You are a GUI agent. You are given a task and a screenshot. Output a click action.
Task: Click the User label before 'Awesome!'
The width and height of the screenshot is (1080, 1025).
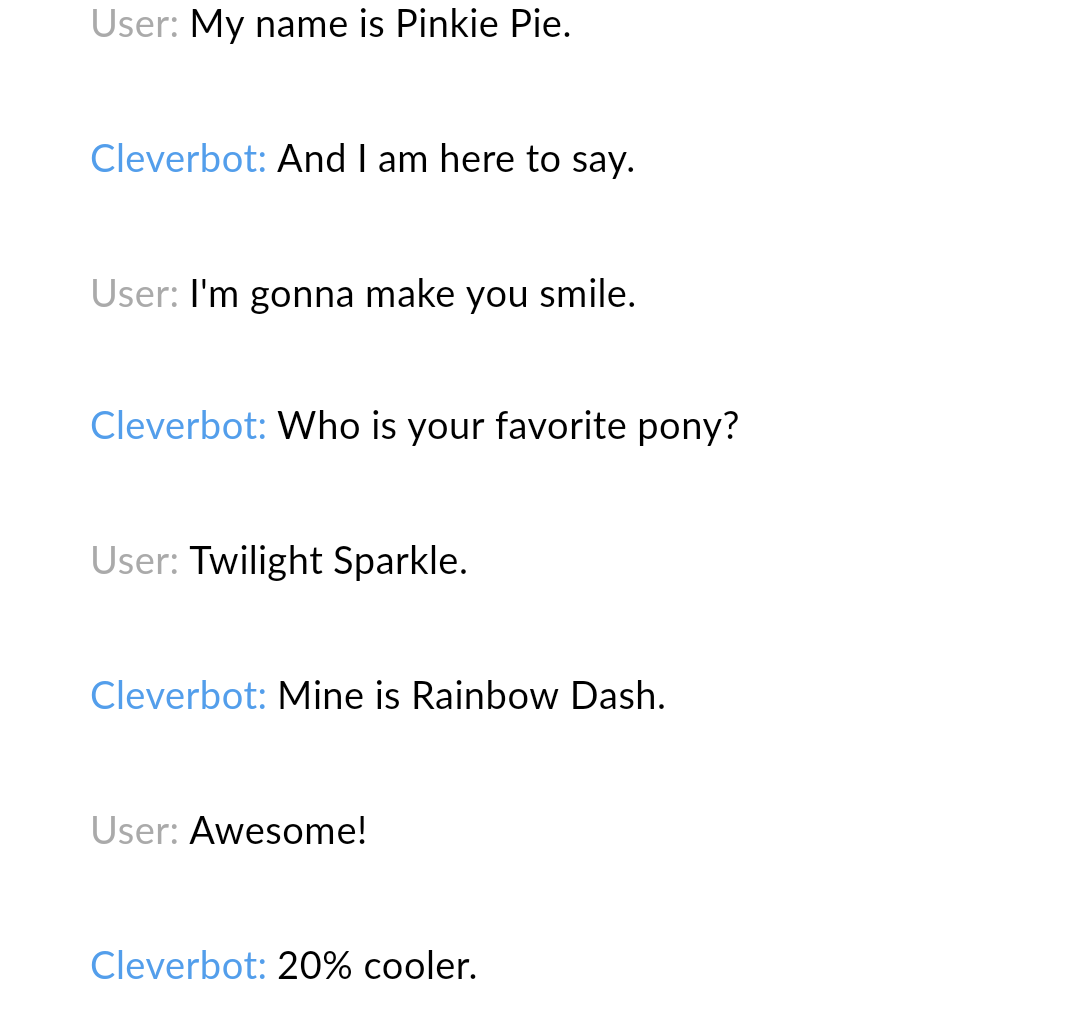click(x=134, y=831)
